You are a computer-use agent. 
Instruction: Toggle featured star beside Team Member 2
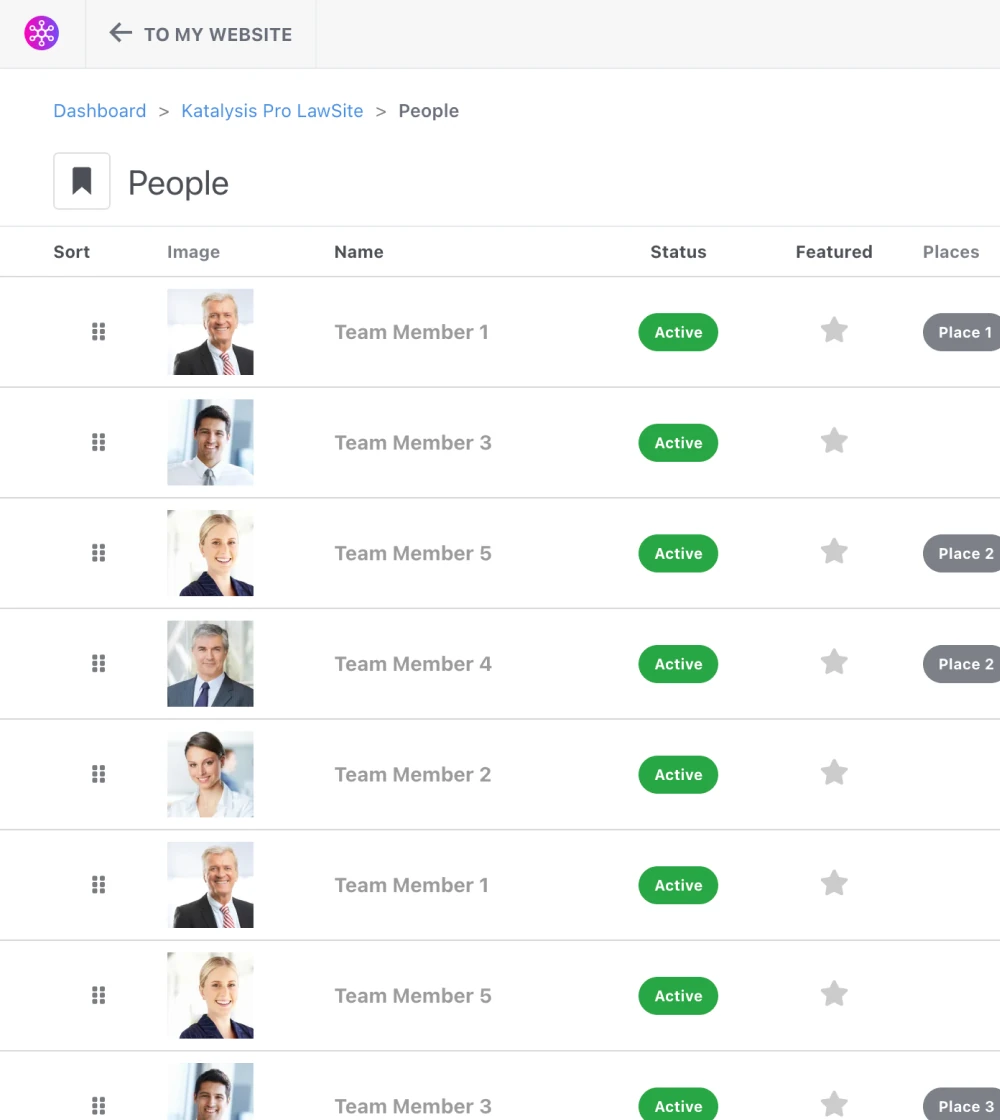click(x=834, y=772)
